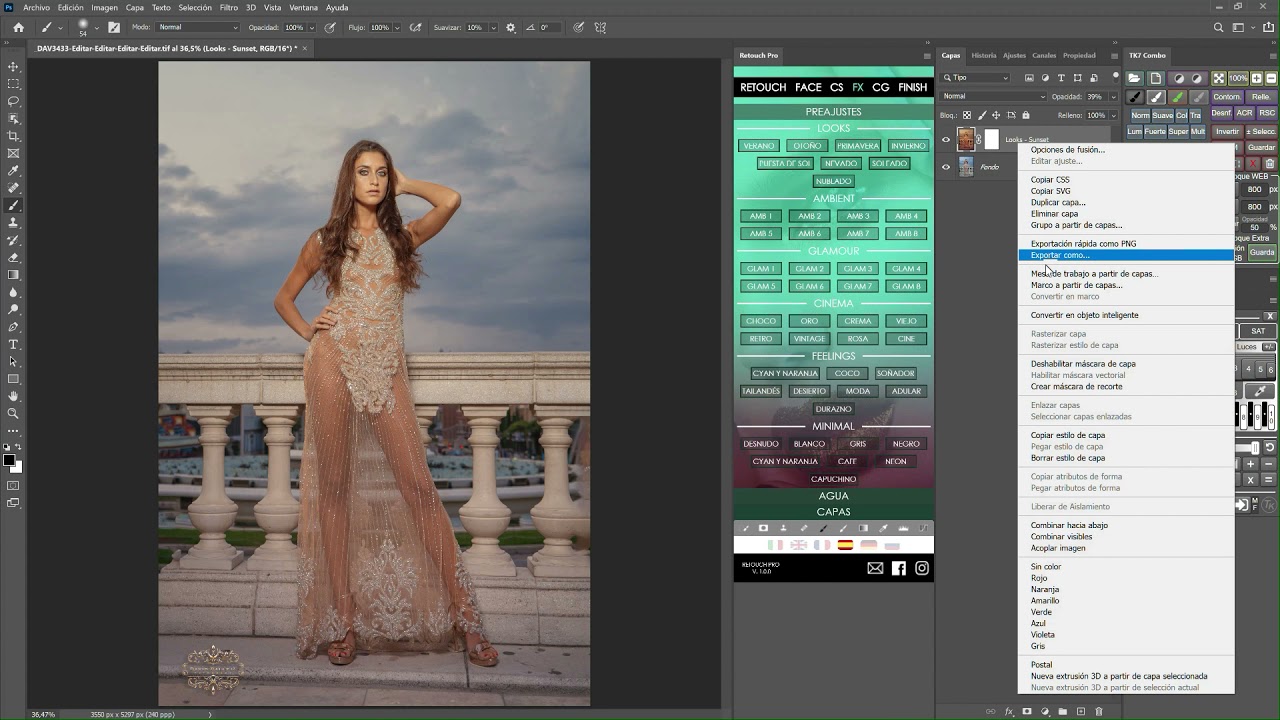Expand the layer Opacidad 39% dropdown
Image resolution: width=1280 pixels, height=720 pixels.
pos(1113,97)
